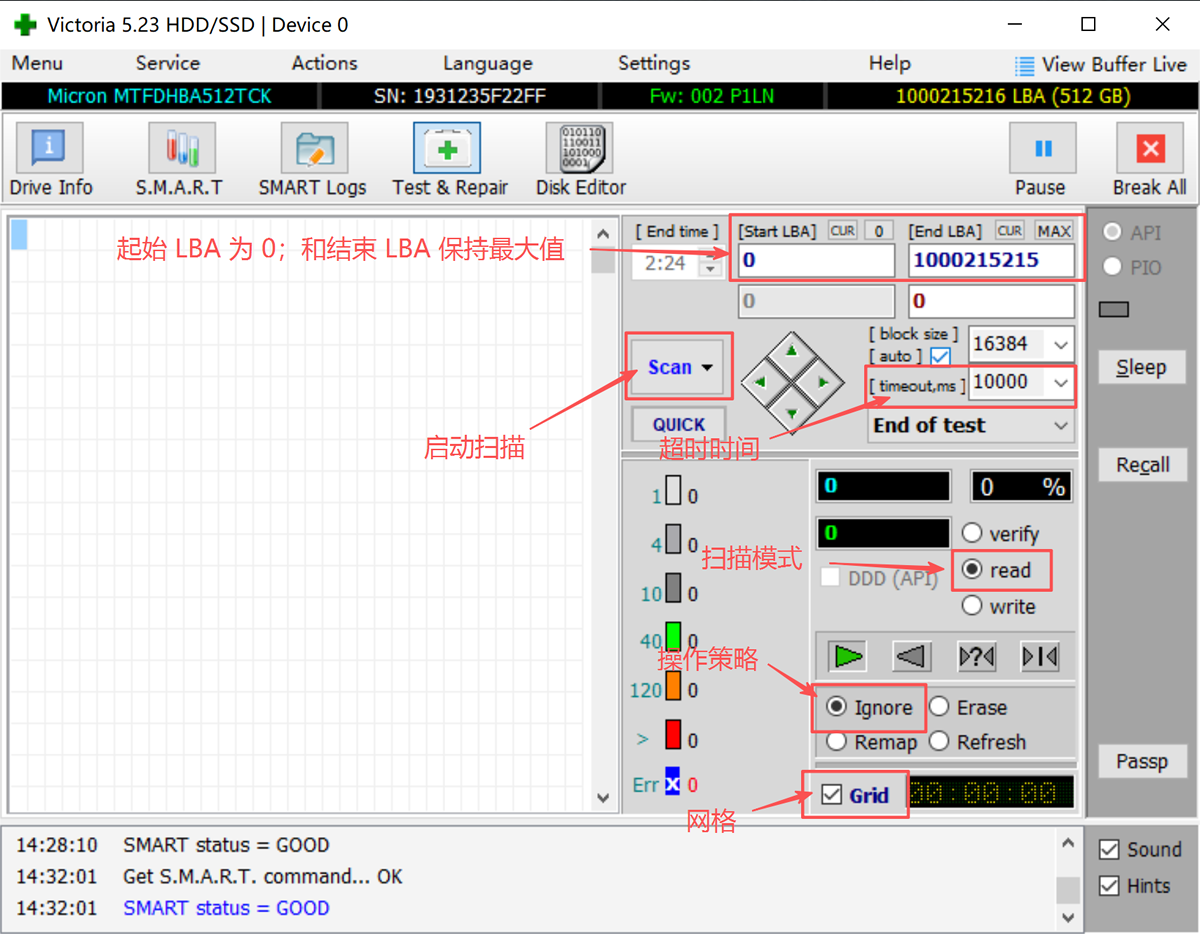Select the verify scan mode
Viewport: 1200px width, 934px height.
[972, 533]
